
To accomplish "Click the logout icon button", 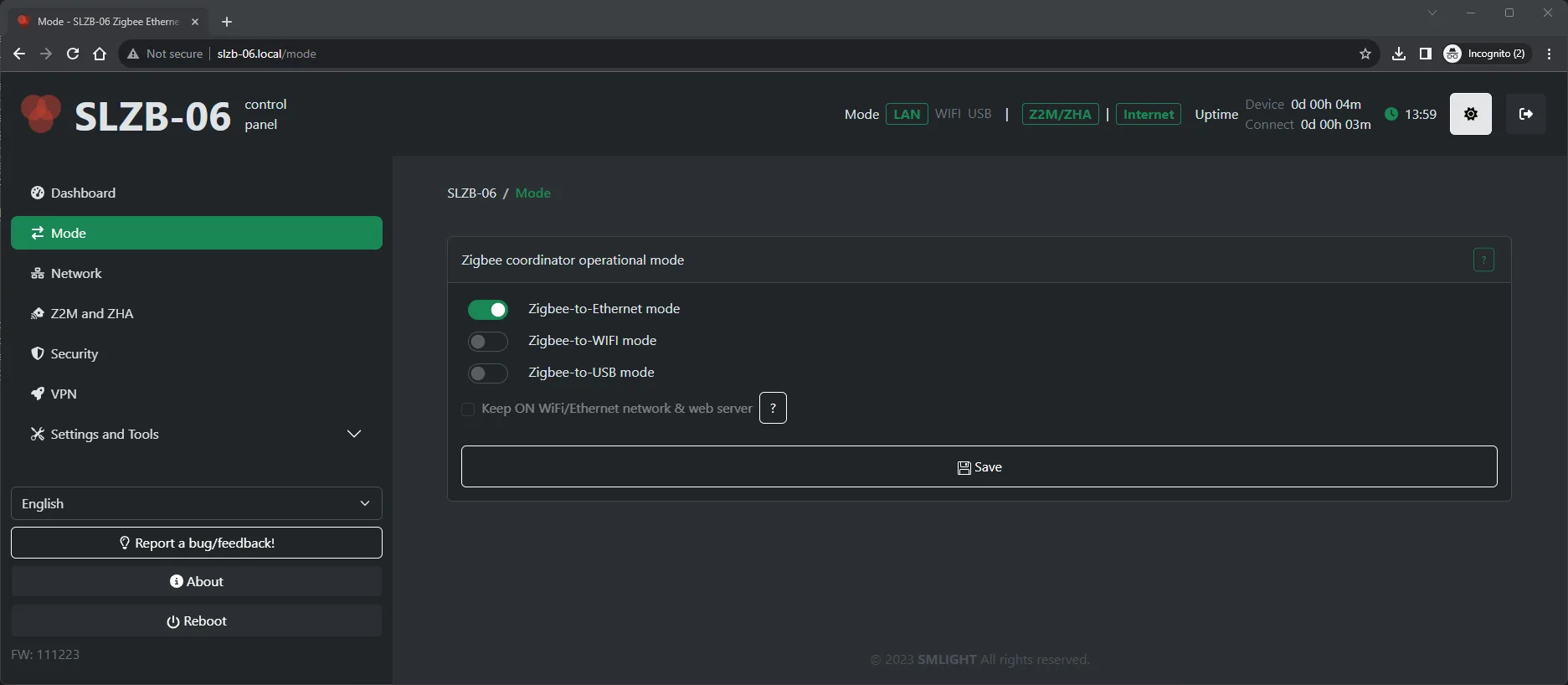I will pyautogui.click(x=1525, y=114).
